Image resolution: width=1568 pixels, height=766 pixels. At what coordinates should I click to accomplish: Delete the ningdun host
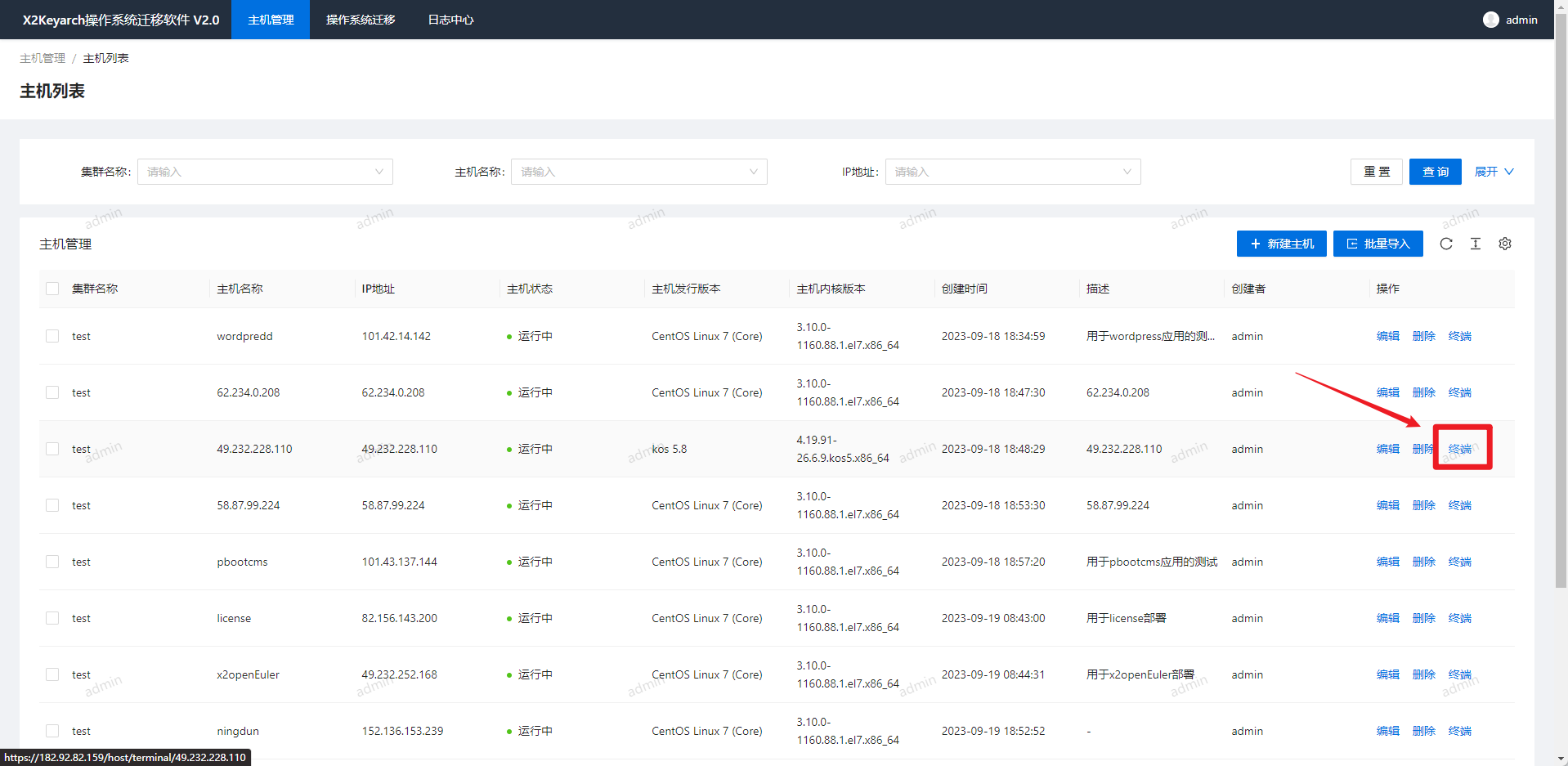click(1423, 731)
